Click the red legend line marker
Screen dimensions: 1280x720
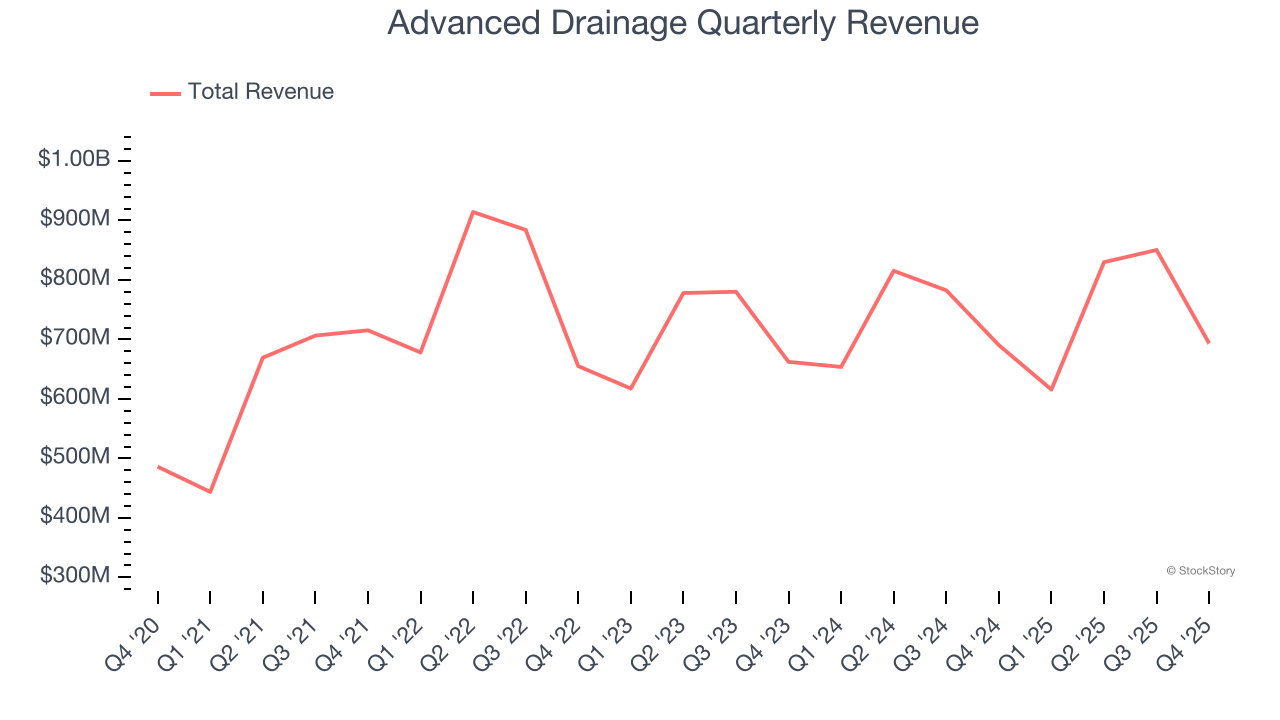point(167,91)
